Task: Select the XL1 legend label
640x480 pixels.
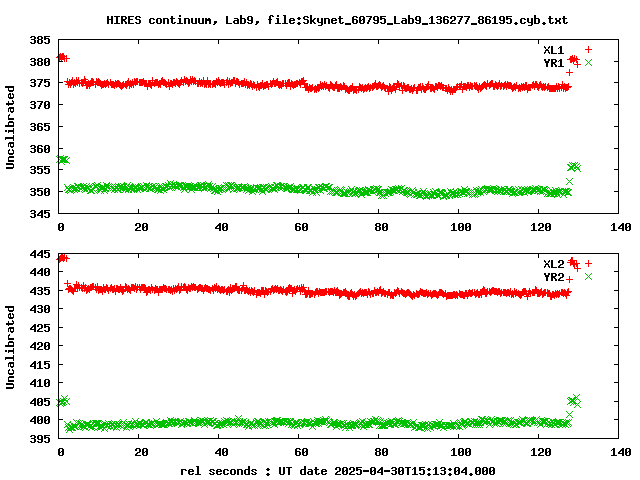Action: tap(553, 50)
